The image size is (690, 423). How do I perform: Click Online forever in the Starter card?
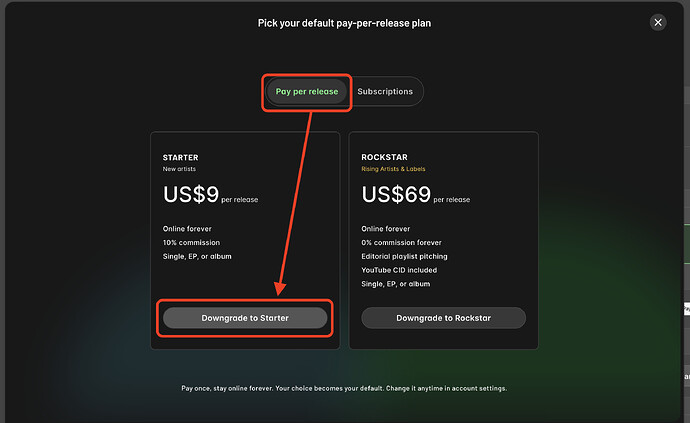(188, 228)
